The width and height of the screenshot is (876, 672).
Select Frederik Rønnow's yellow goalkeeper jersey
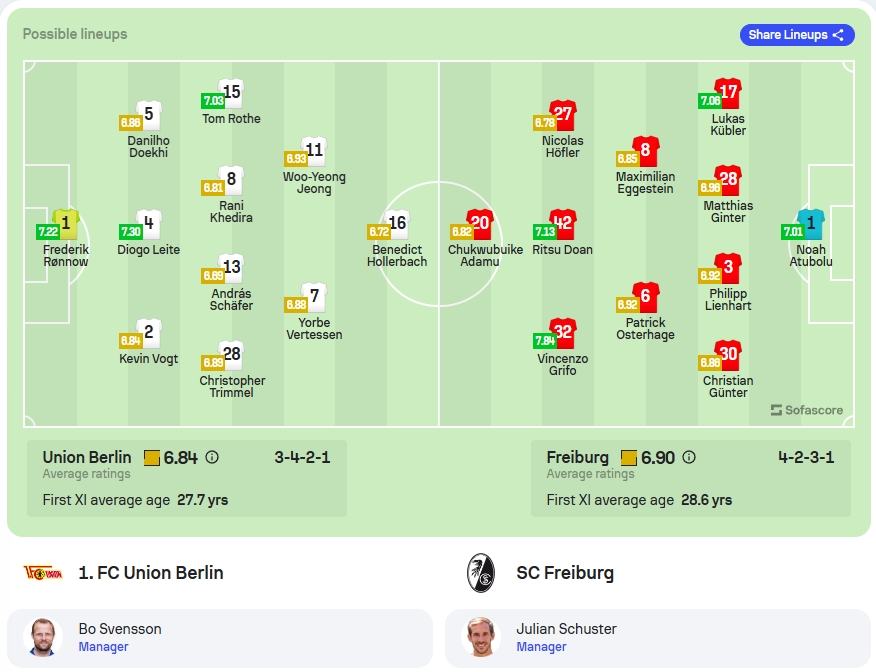[66, 223]
